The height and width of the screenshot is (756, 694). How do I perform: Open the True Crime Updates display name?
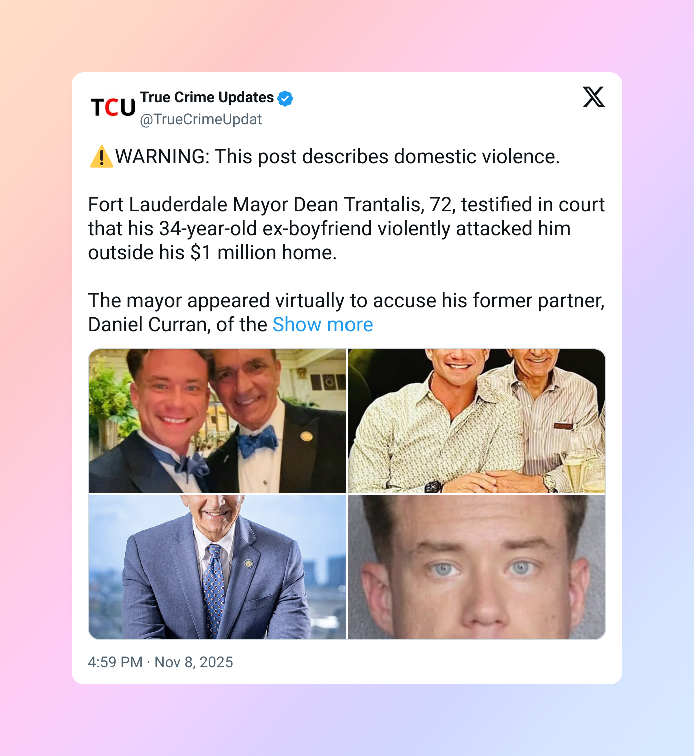(x=207, y=97)
